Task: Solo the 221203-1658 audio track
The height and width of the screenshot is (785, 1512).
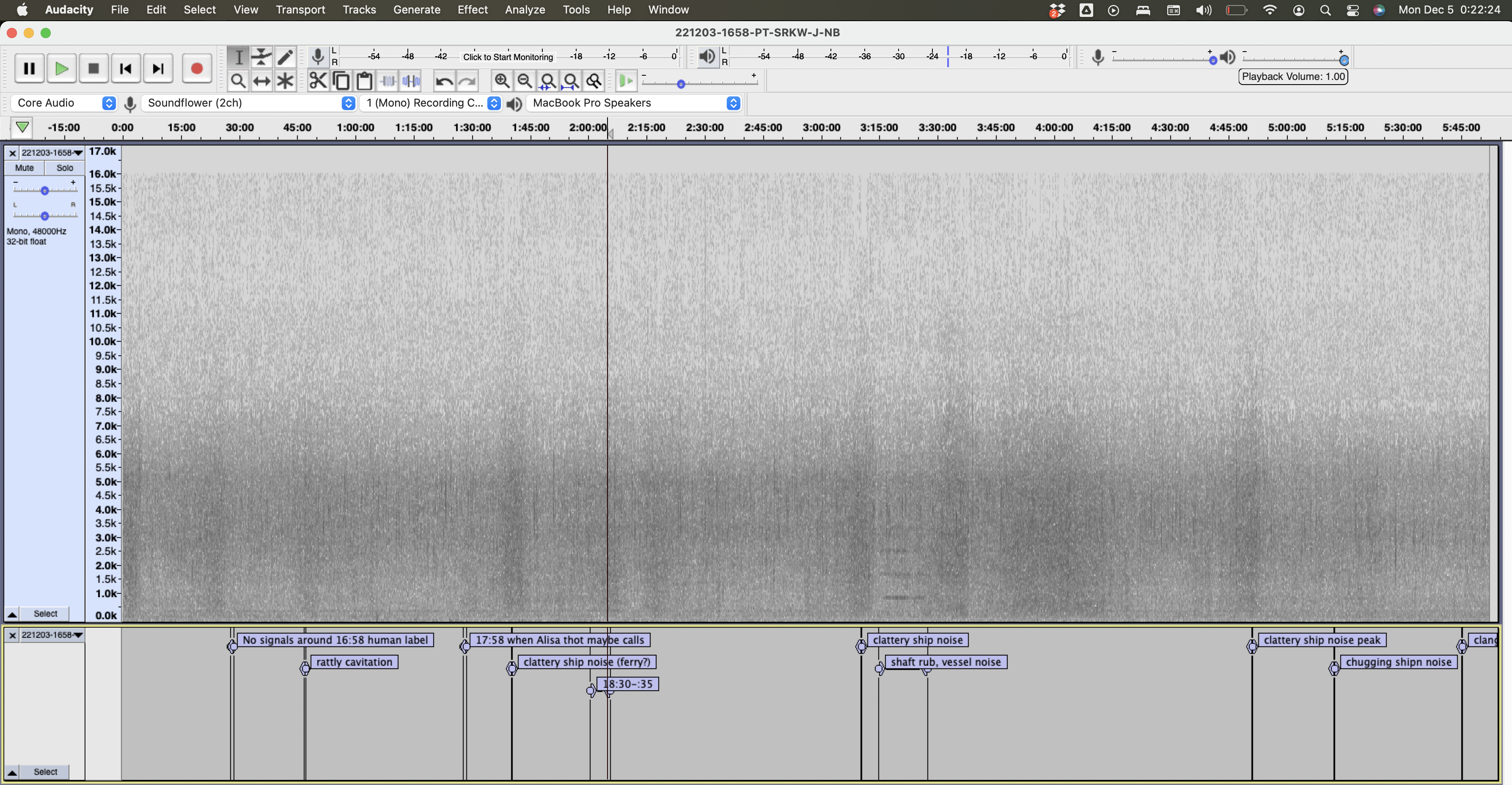Action: [x=65, y=168]
